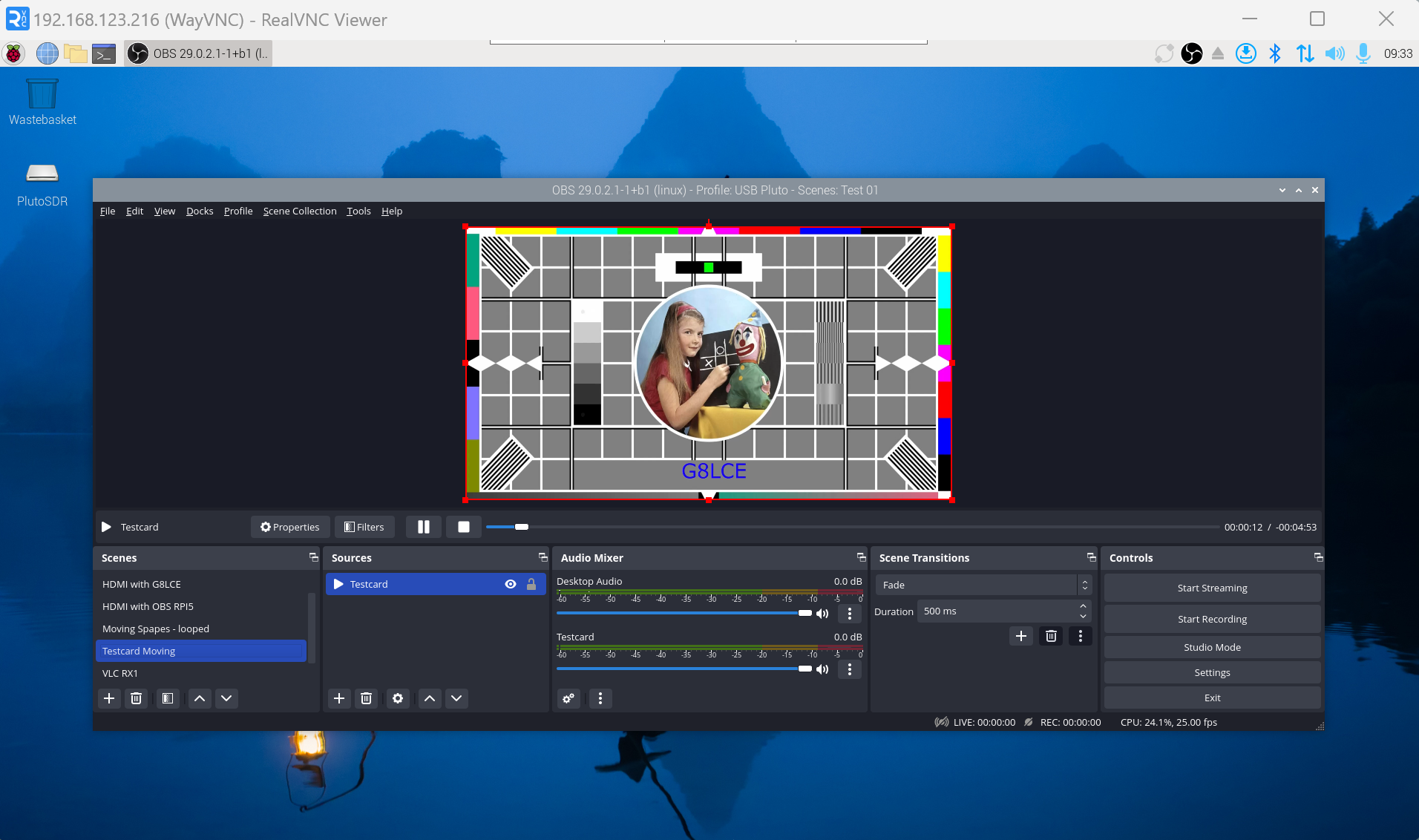Move source down arrow in Sources dock
Viewport: 1419px width, 840px height.
(x=456, y=698)
